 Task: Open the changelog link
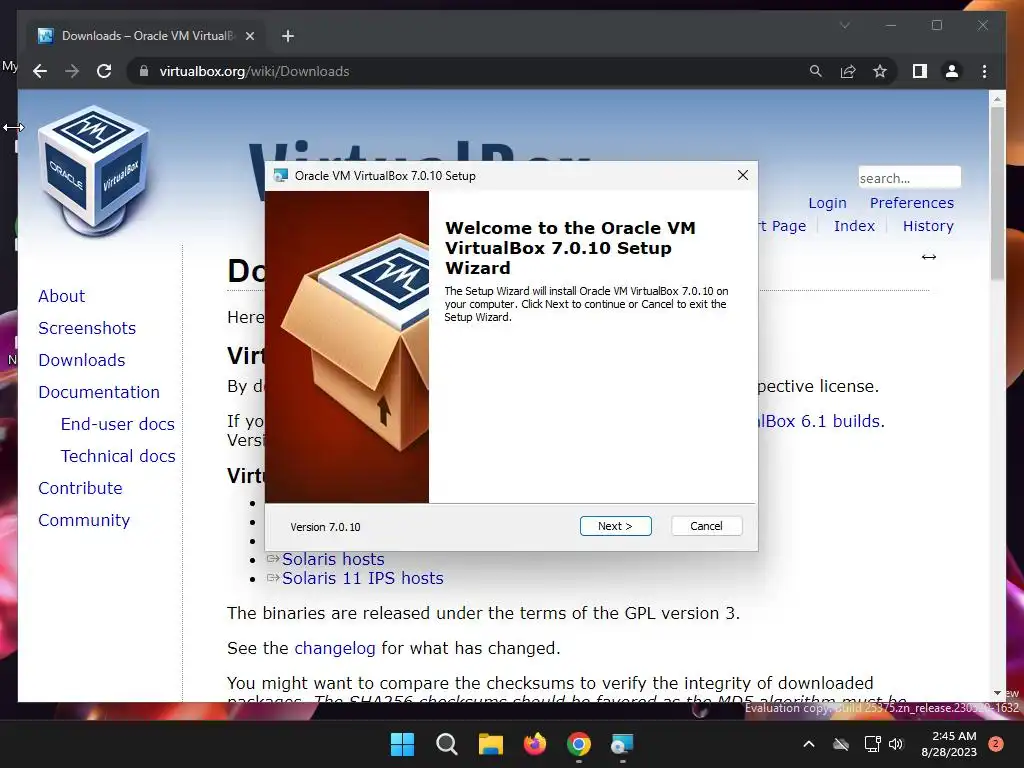coord(334,648)
